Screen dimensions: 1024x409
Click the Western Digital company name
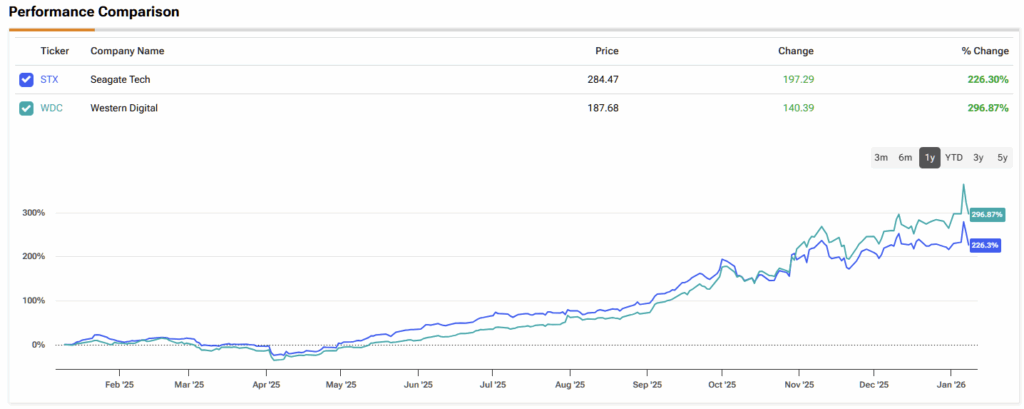pos(124,108)
